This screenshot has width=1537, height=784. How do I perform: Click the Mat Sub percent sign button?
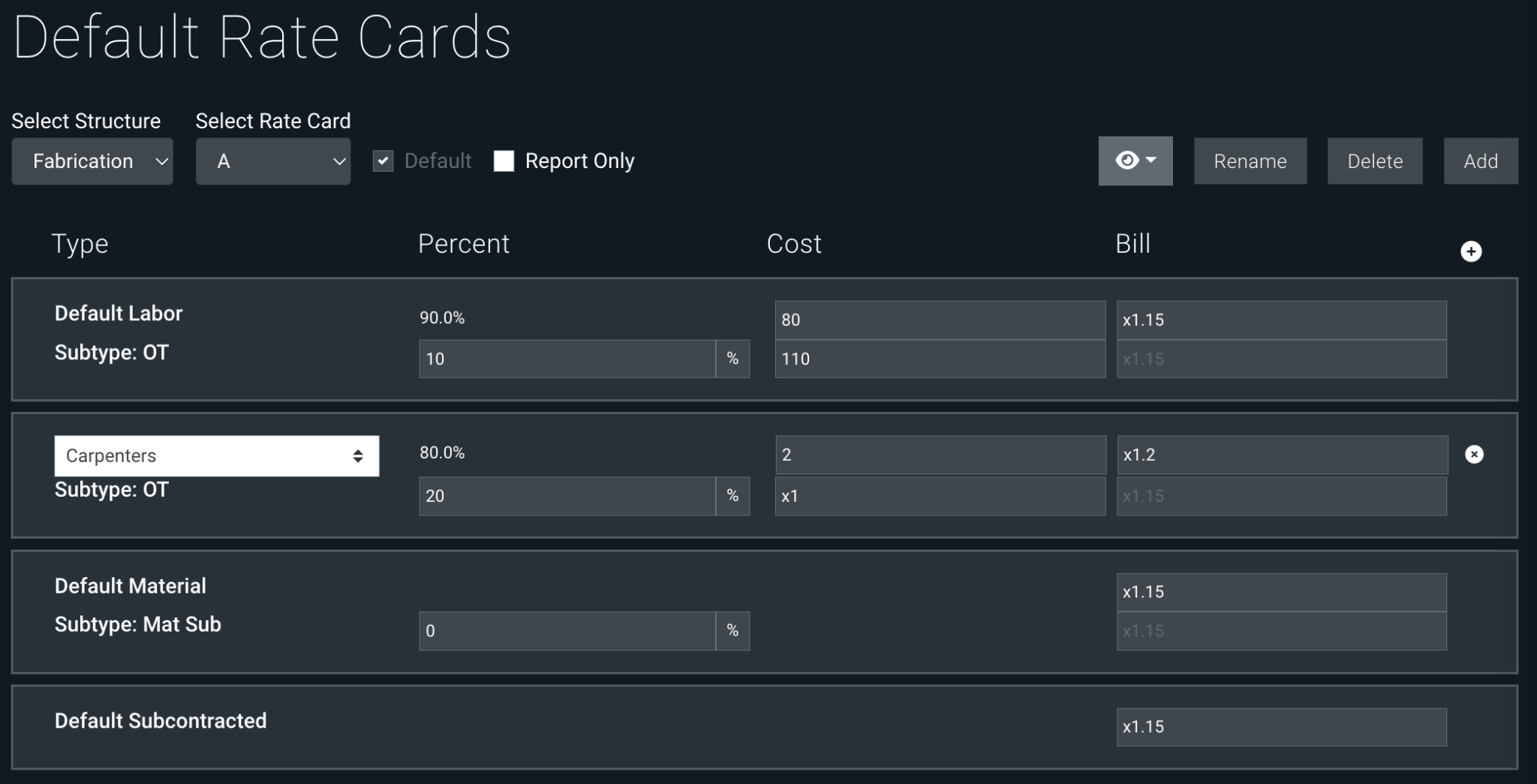pos(732,631)
